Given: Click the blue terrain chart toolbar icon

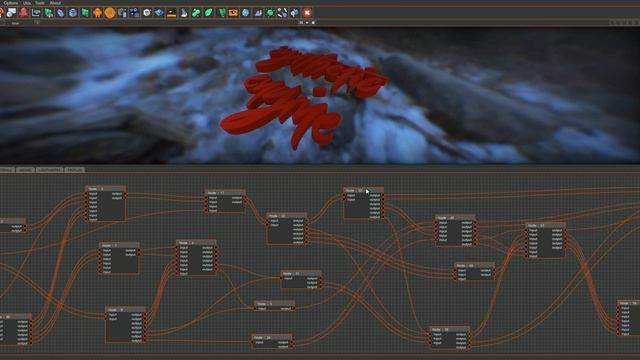Looking at the screenshot, I should 258,13.
